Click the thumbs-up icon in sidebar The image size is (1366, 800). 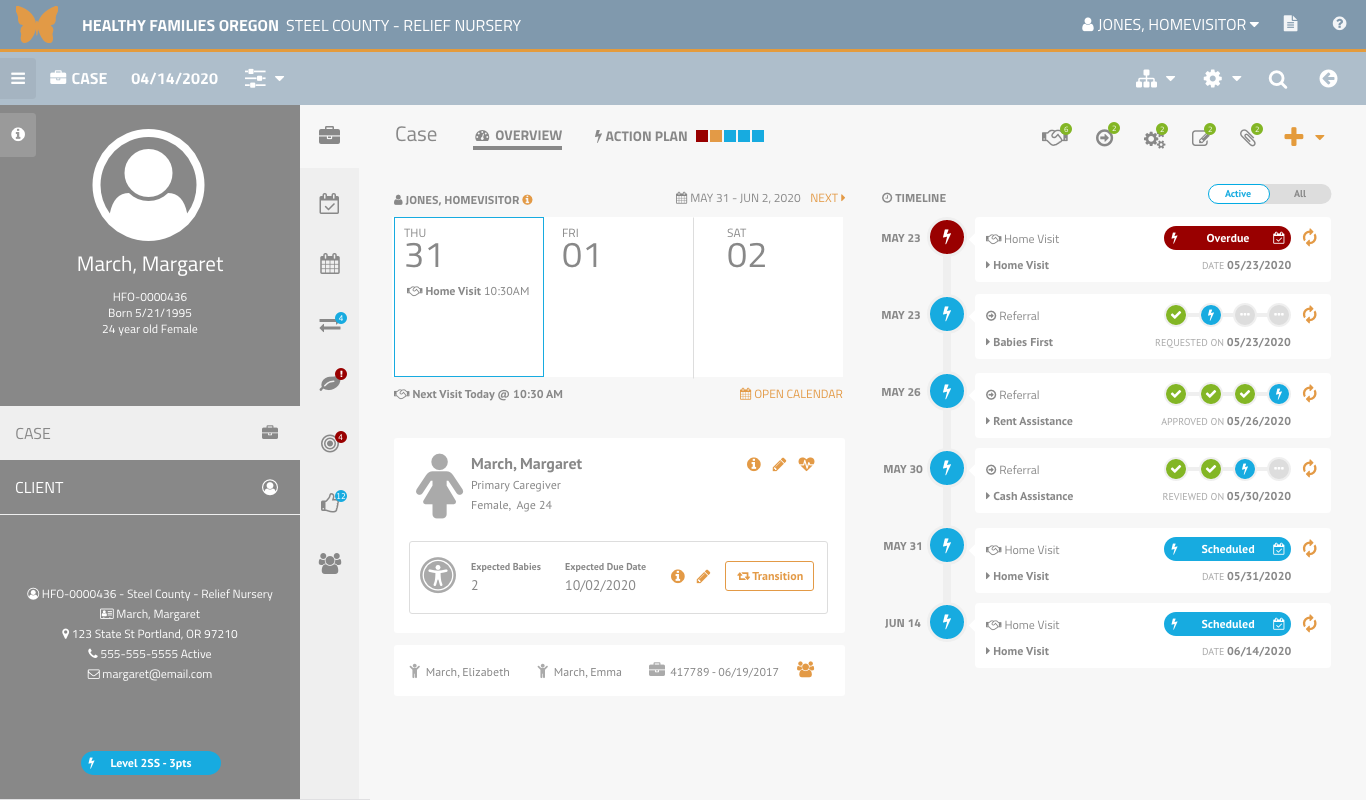[330, 503]
